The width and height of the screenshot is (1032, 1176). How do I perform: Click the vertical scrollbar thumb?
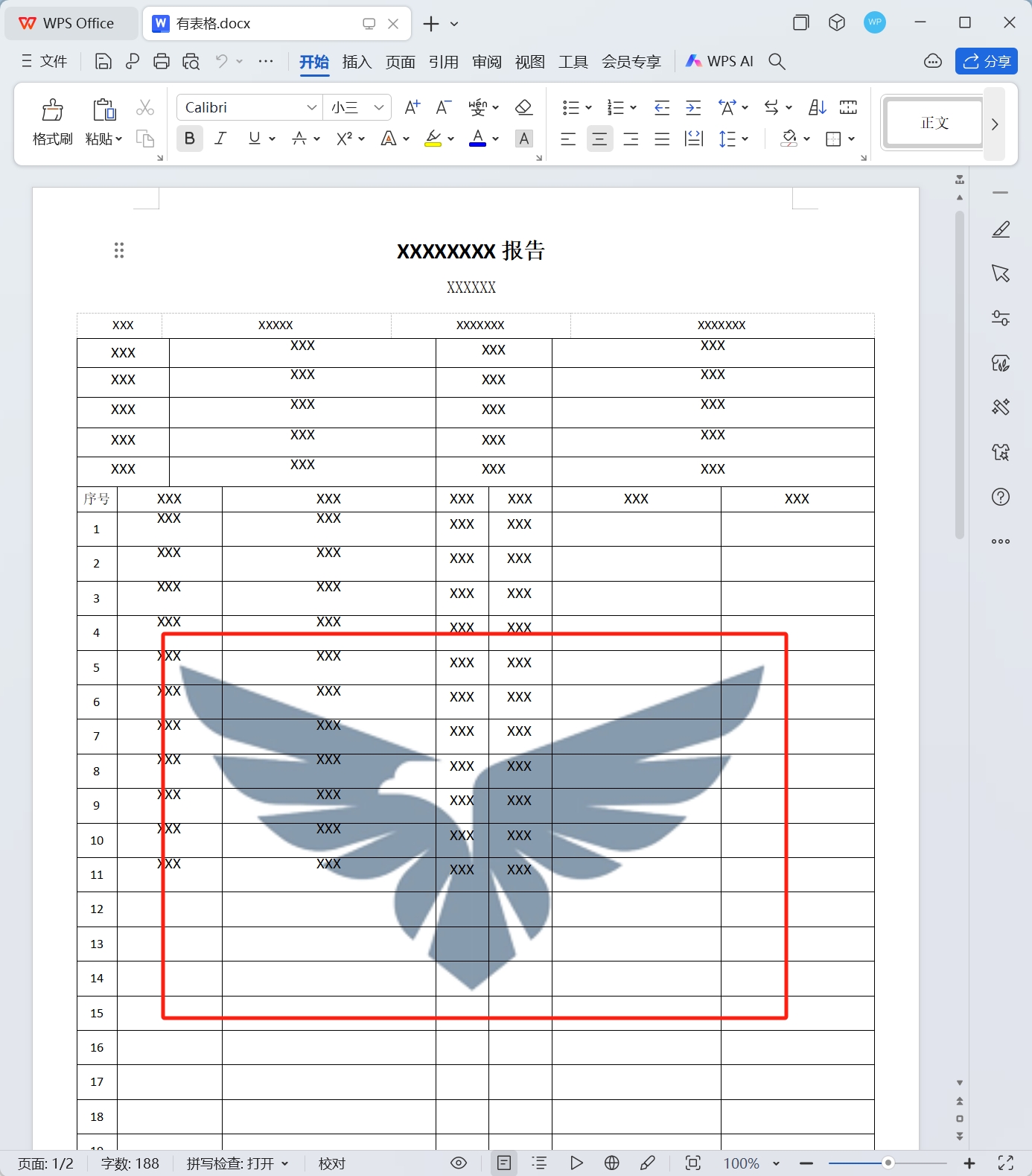click(960, 375)
